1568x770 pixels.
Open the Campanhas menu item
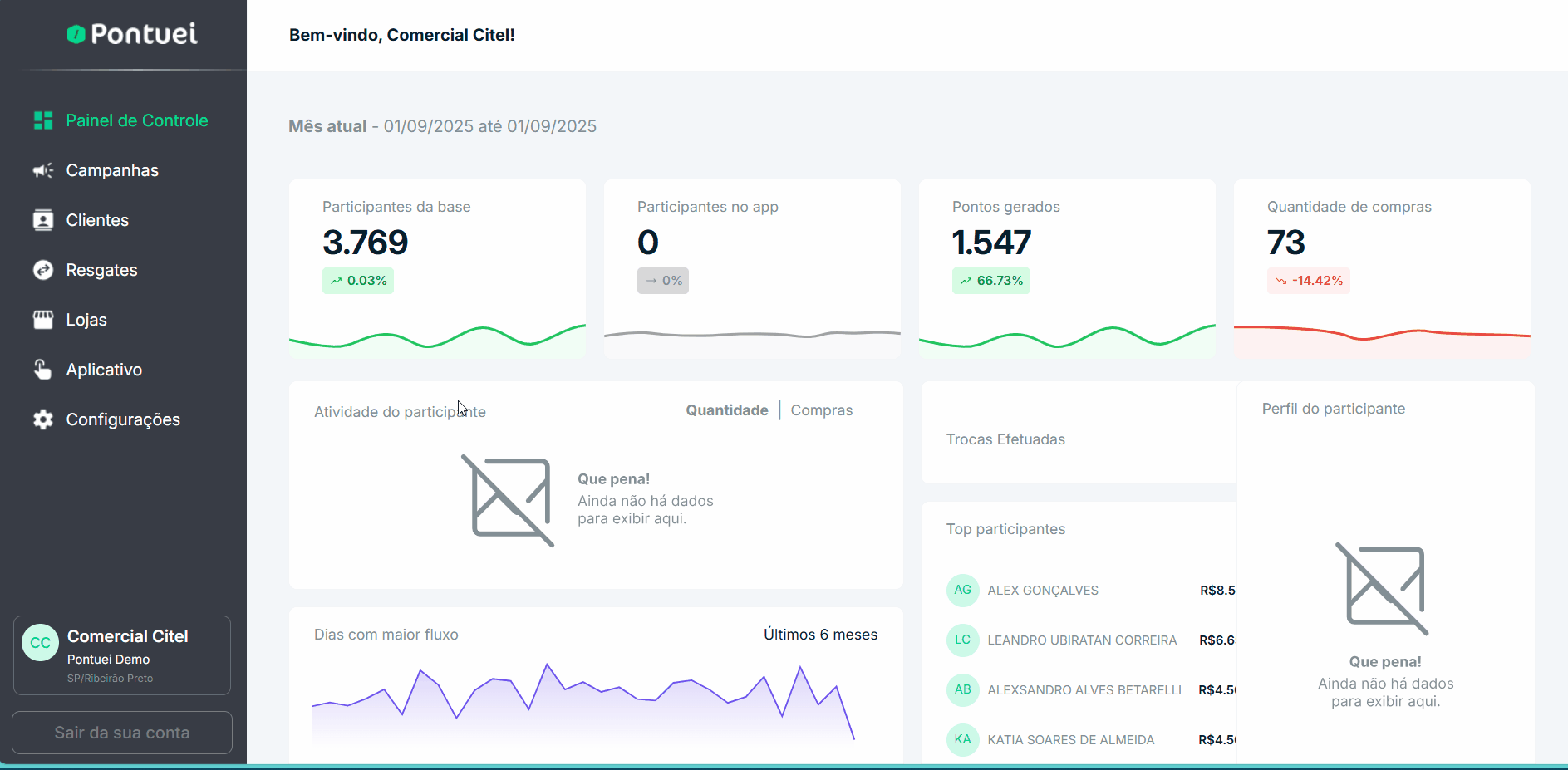point(112,170)
